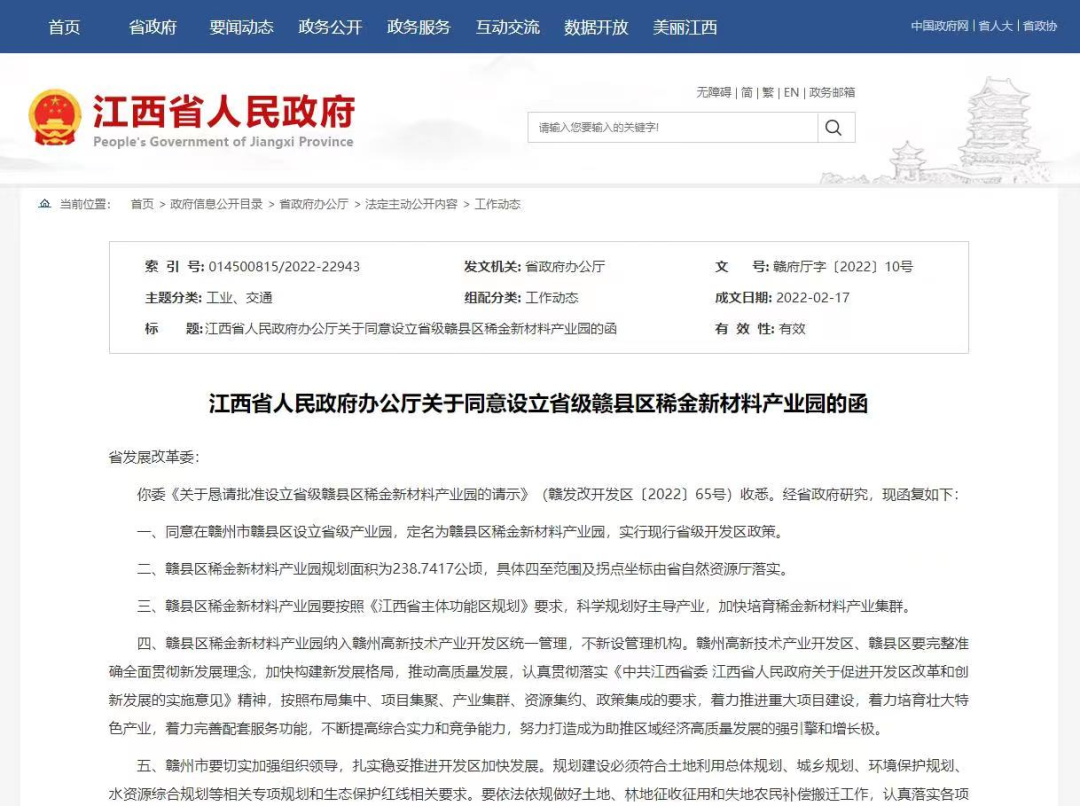Click the national emblem logo
The image size is (1080, 806).
click(x=54, y=118)
